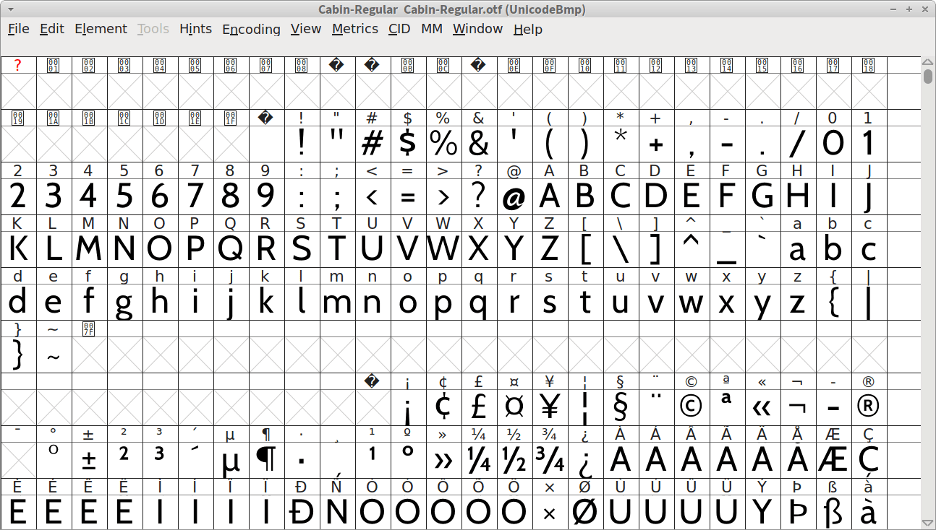Open the MM menu
936x530 pixels.
(432, 29)
